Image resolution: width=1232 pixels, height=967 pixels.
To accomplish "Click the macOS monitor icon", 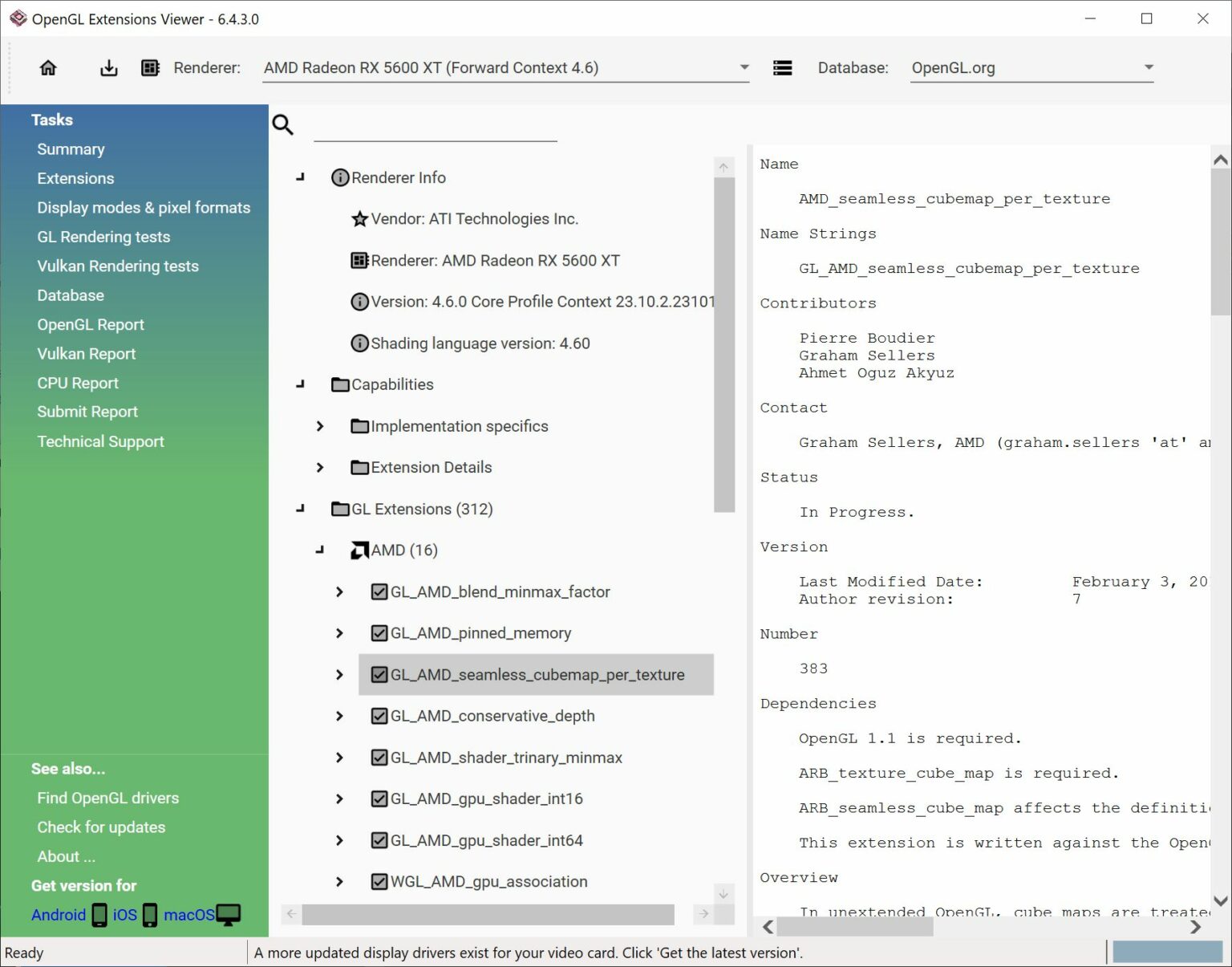I will [229, 915].
